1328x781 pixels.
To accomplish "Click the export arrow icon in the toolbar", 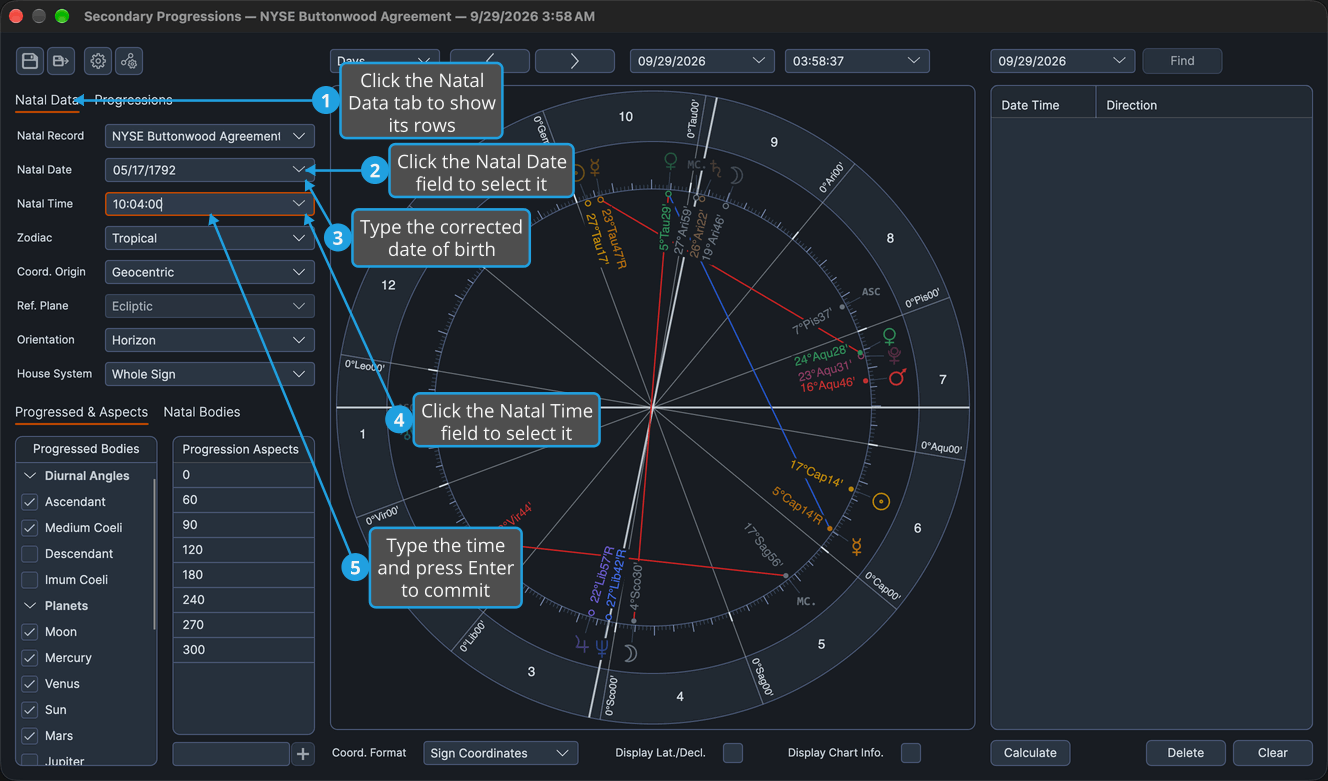I will click(61, 61).
